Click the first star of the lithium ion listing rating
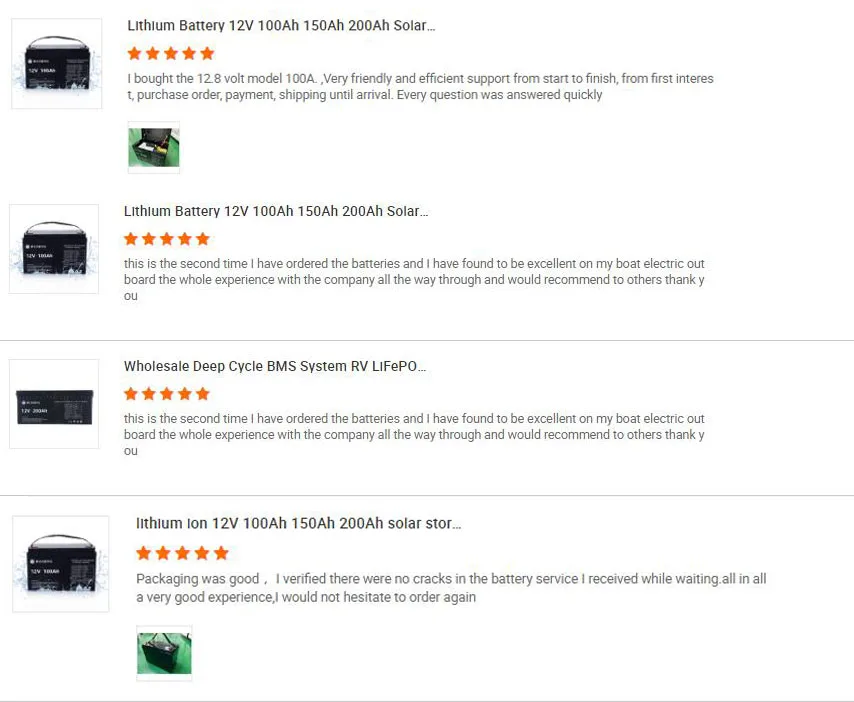The image size is (854, 702). click(144, 553)
